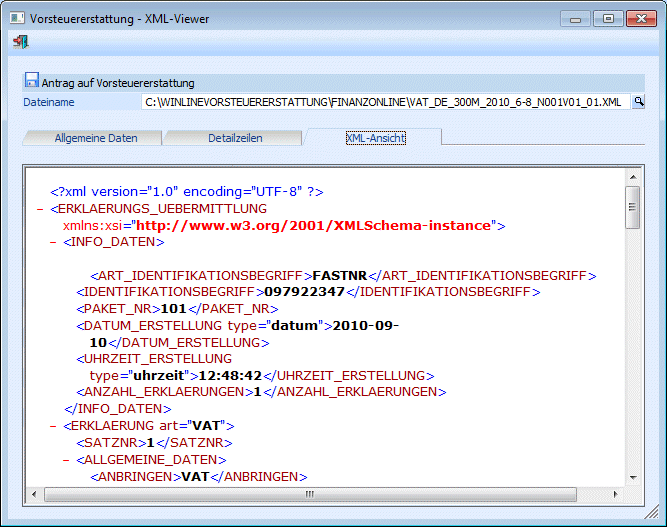Maximize the XML-Viewer window
Viewport: 667px width, 527px height.
(x=606, y=18)
